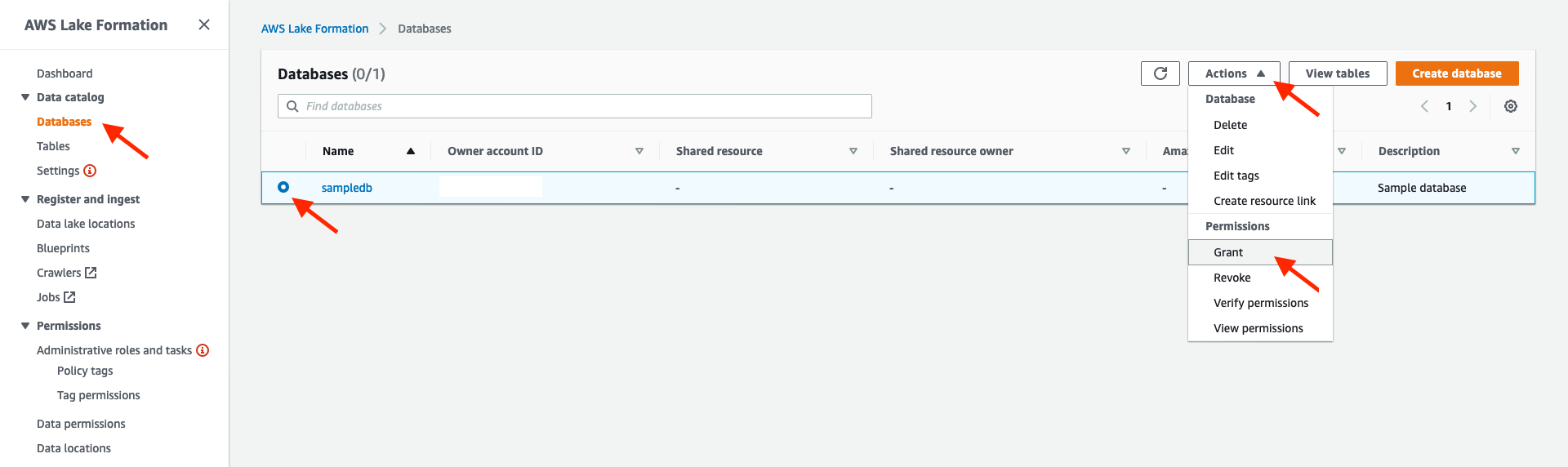This screenshot has width=1568, height=467.
Task: Open Administrative roles and tasks
Action: coord(114,350)
